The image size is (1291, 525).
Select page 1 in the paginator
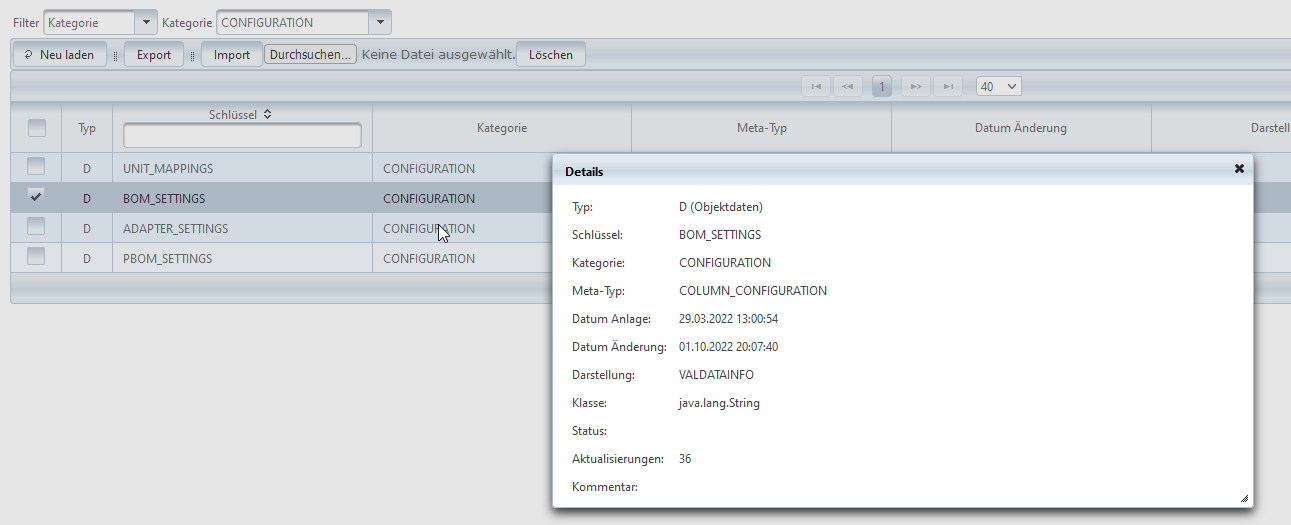pos(882,87)
